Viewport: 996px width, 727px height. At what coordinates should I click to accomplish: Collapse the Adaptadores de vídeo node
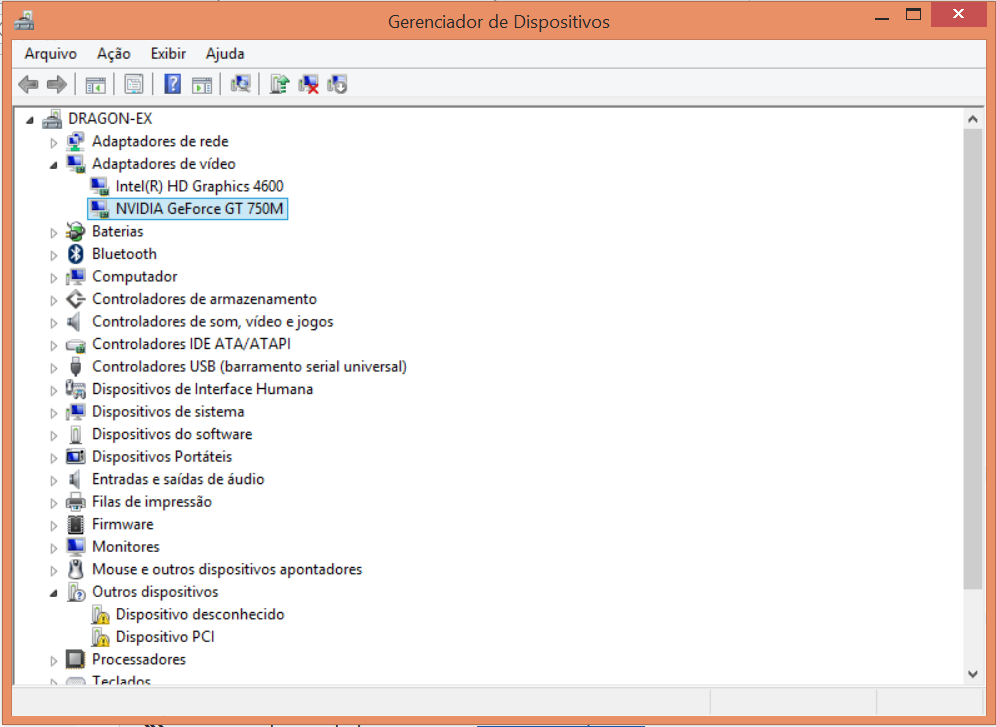click(54, 165)
